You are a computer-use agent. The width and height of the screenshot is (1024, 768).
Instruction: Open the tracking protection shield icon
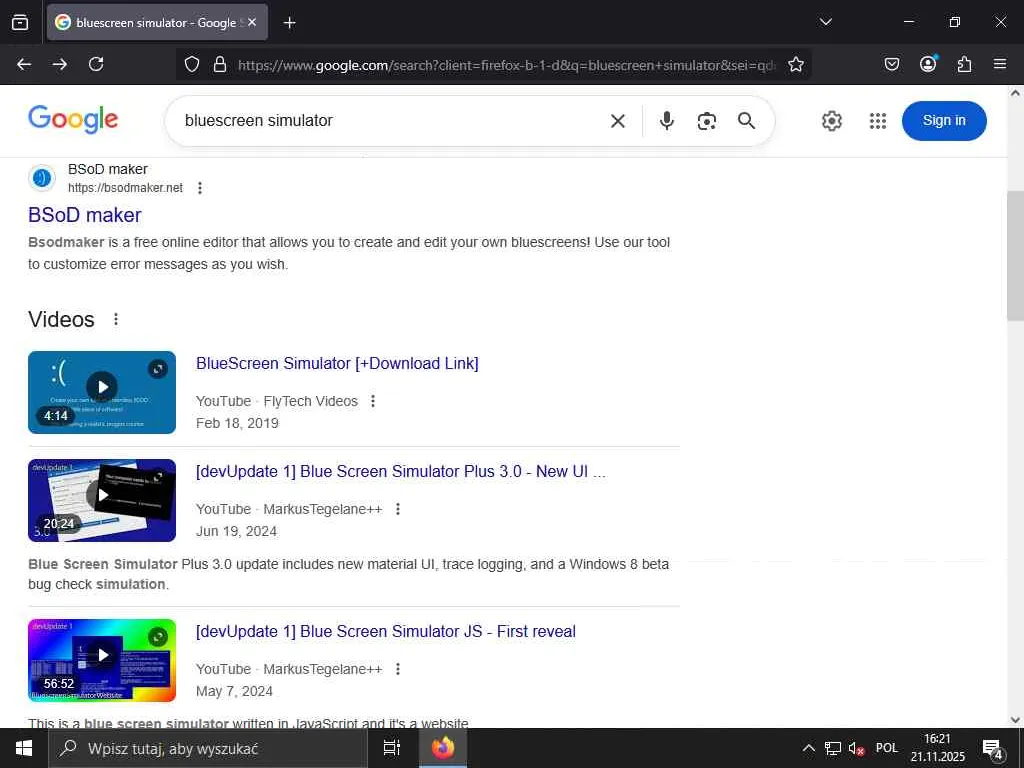pos(191,64)
